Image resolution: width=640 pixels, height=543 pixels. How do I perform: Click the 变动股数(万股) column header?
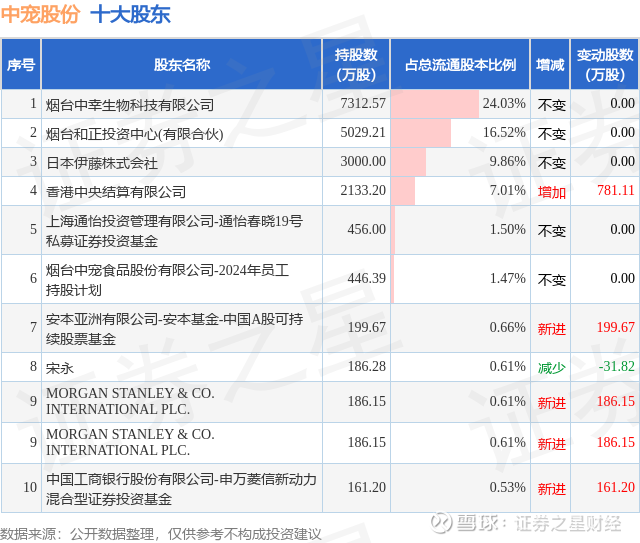click(x=605, y=65)
